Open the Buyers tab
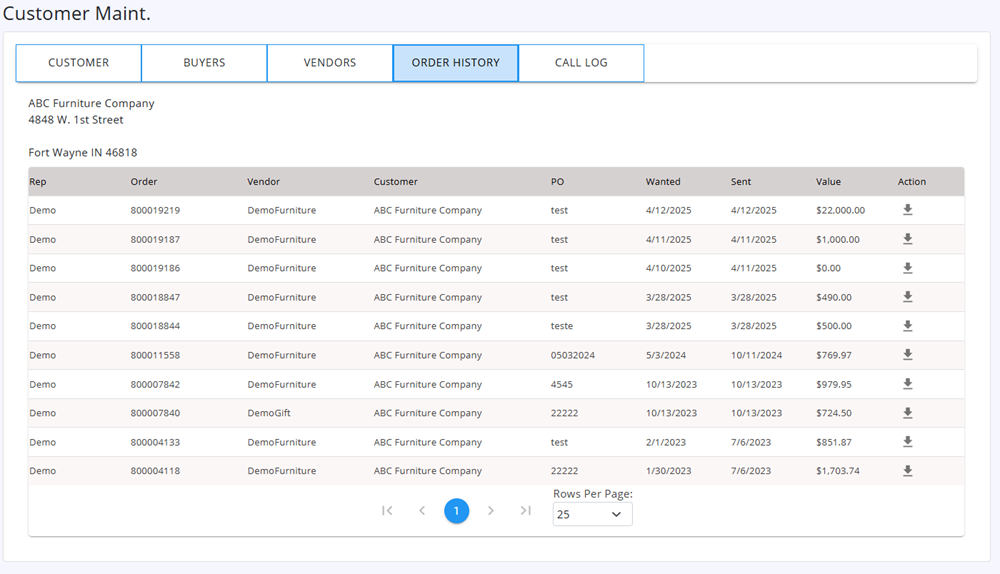This screenshot has width=1000, height=574. (204, 63)
